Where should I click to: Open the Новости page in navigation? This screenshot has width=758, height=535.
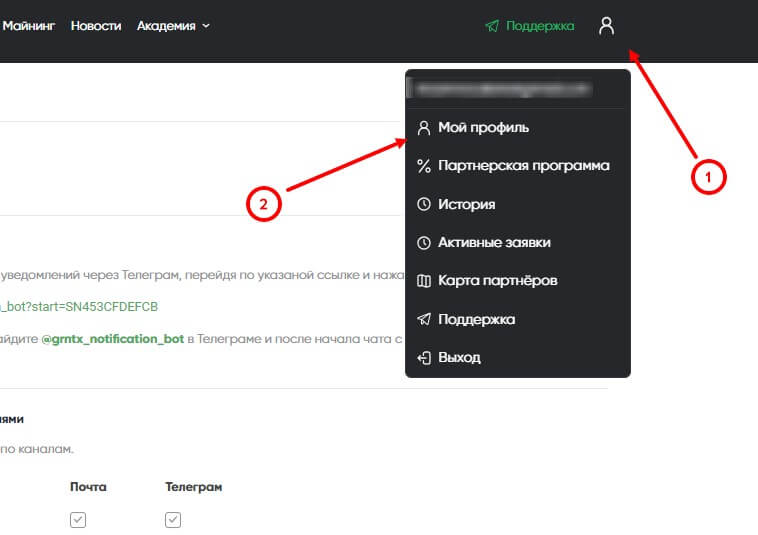click(x=96, y=26)
